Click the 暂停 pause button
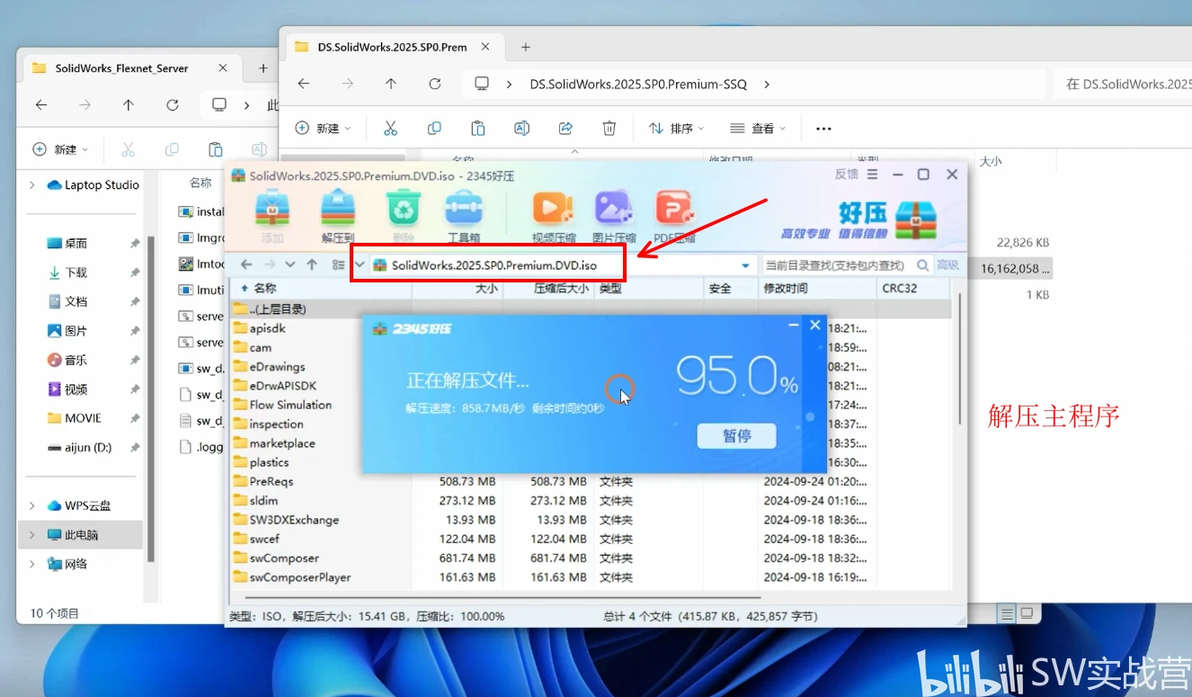 point(737,436)
